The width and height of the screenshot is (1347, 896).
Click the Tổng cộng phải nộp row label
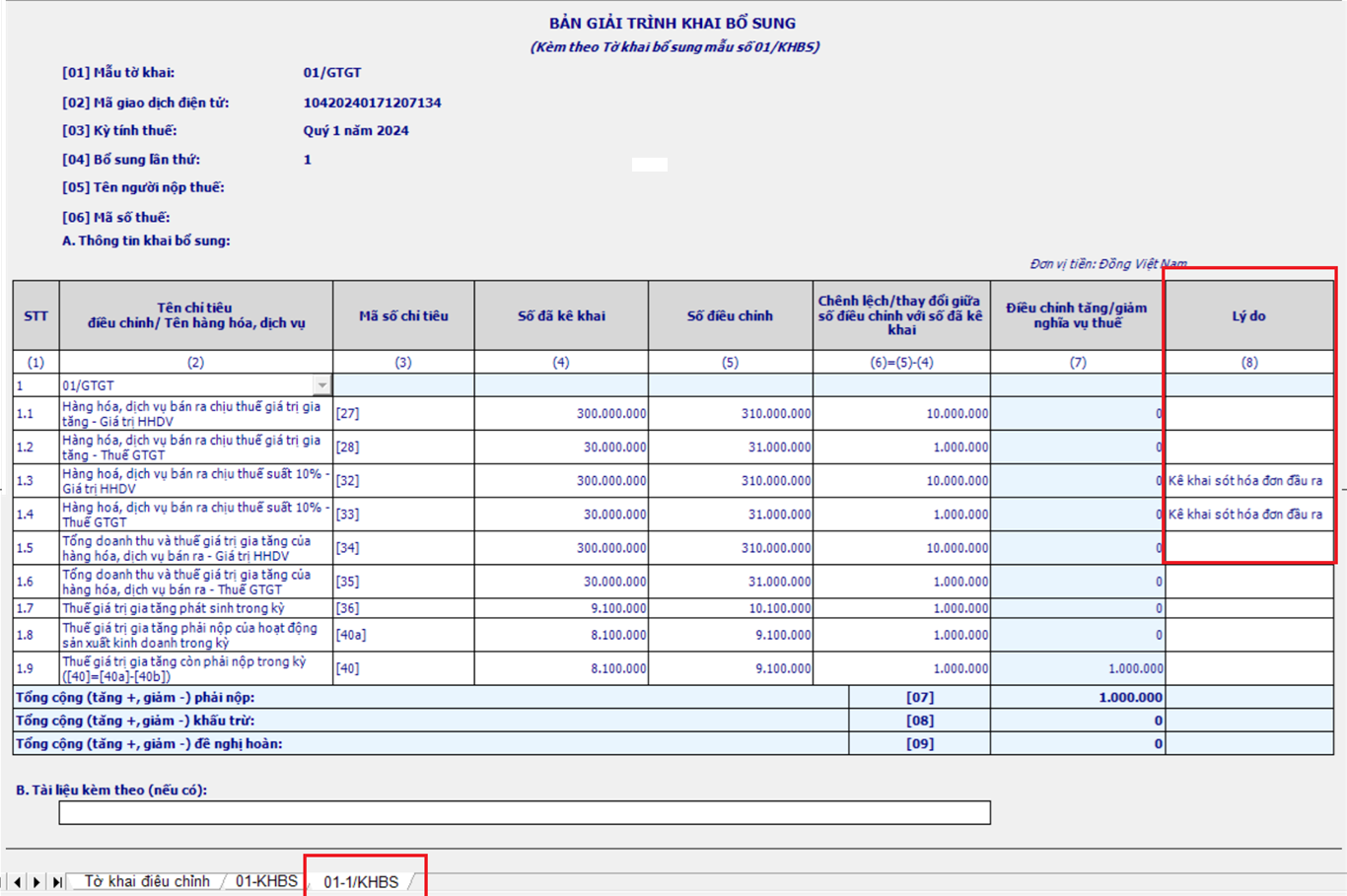tap(135, 697)
